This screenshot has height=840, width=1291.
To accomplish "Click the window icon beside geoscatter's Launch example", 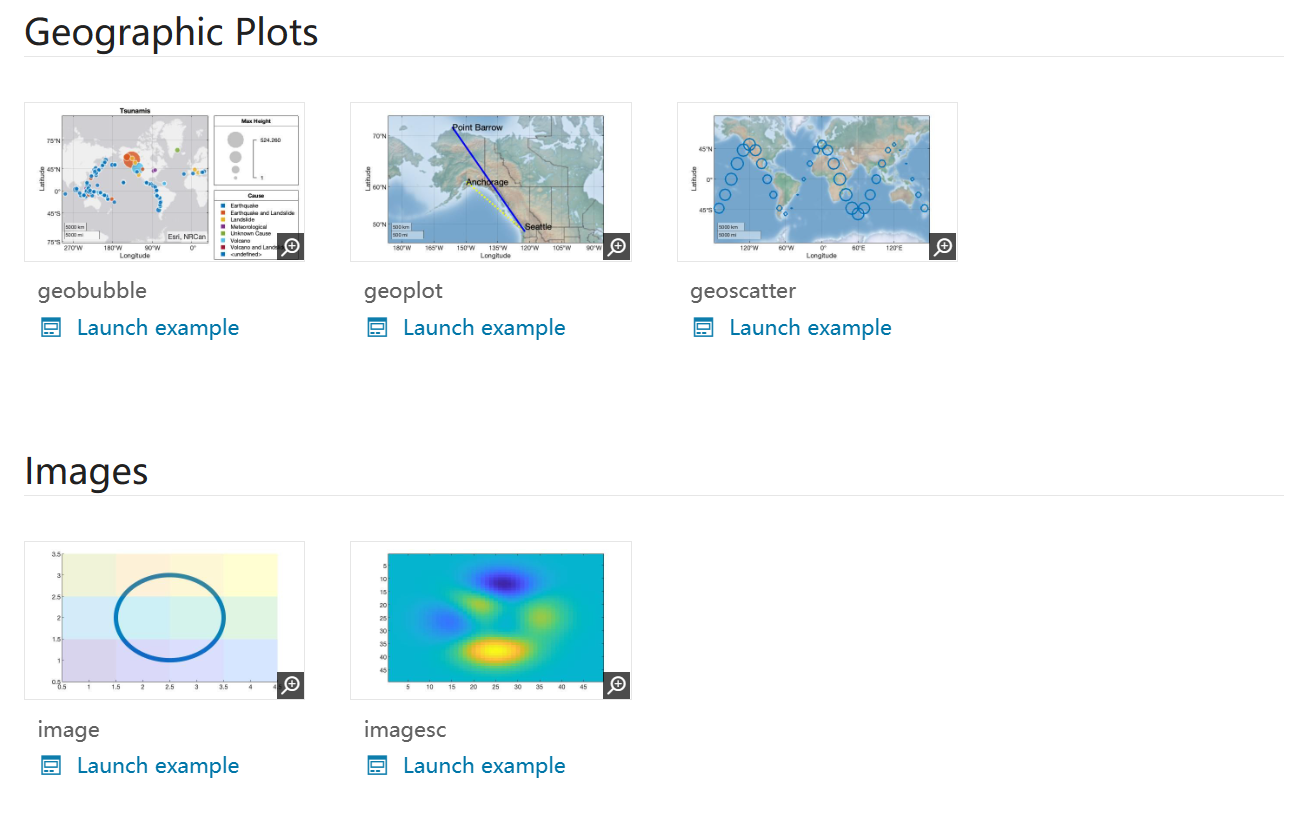I will tap(704, 328).
